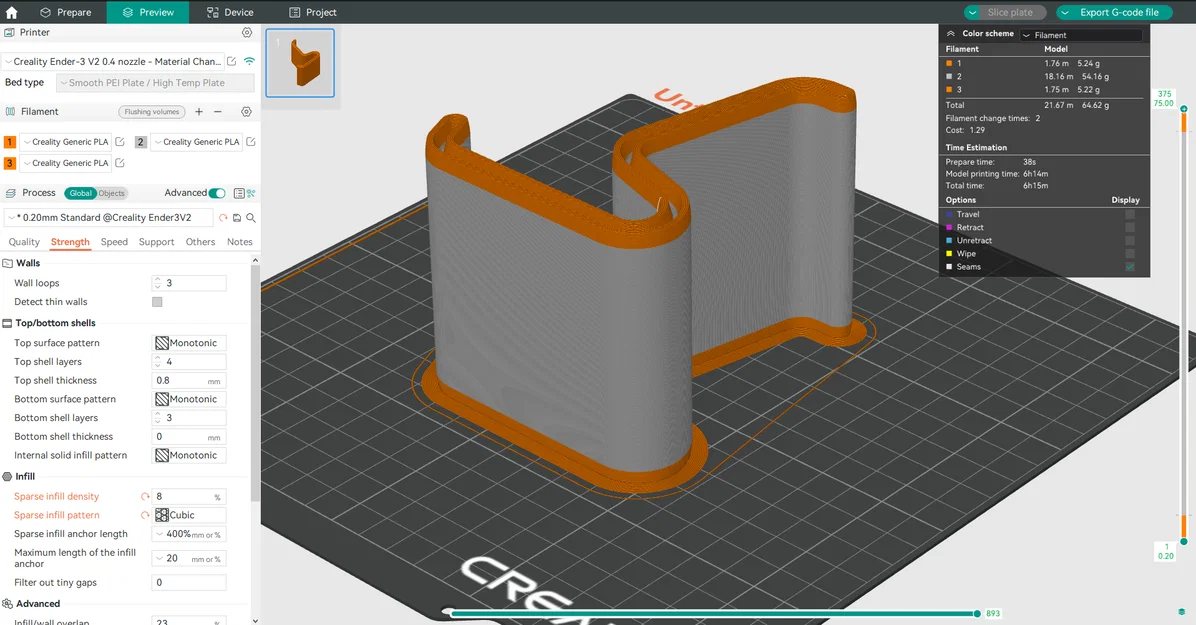1196x625 pixels.
Task: Edit filament 3 preset
Action: [120, 163]
